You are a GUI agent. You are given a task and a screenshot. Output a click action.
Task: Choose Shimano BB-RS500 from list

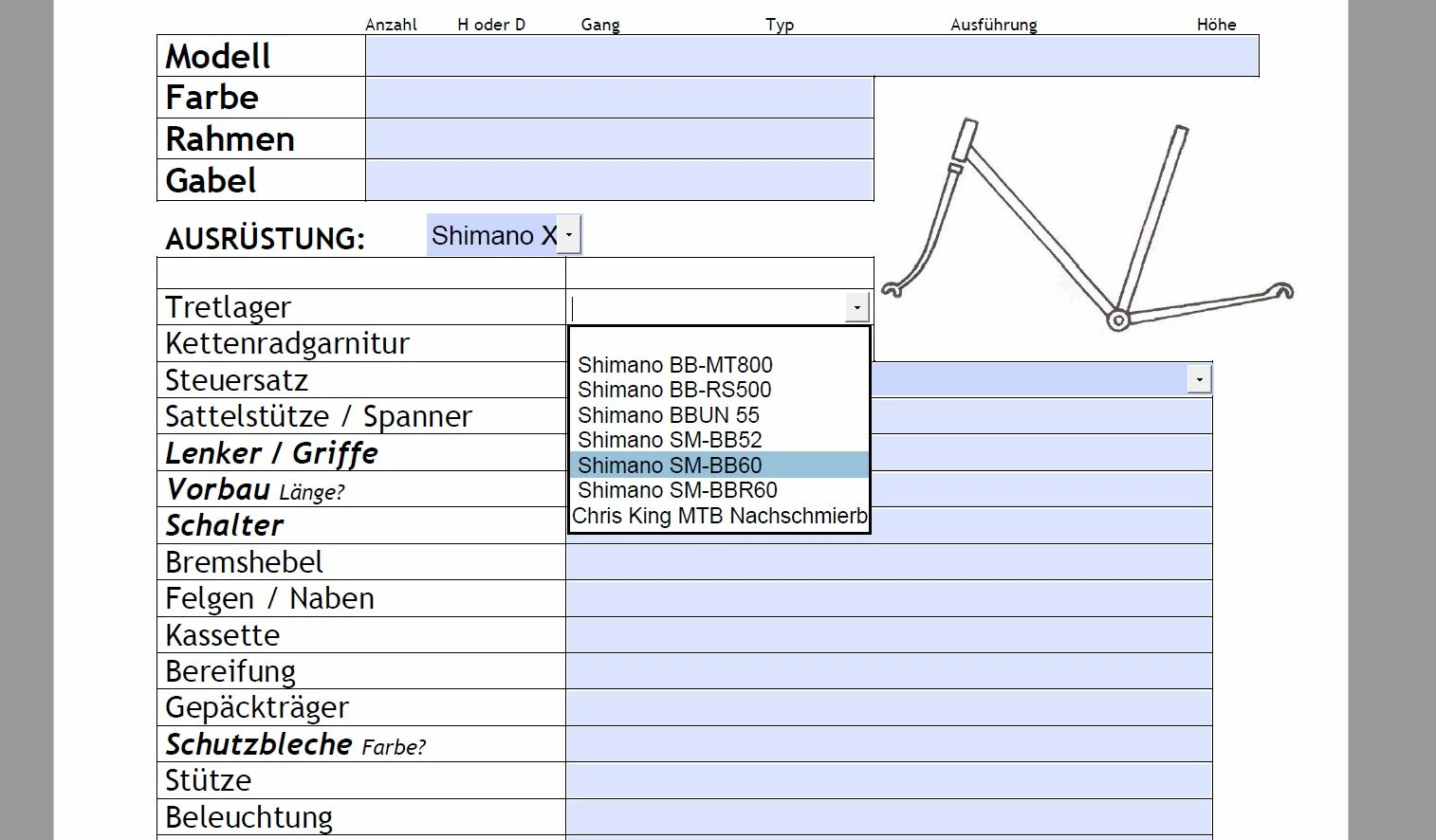pyautogui.click(x=719, y=390)
